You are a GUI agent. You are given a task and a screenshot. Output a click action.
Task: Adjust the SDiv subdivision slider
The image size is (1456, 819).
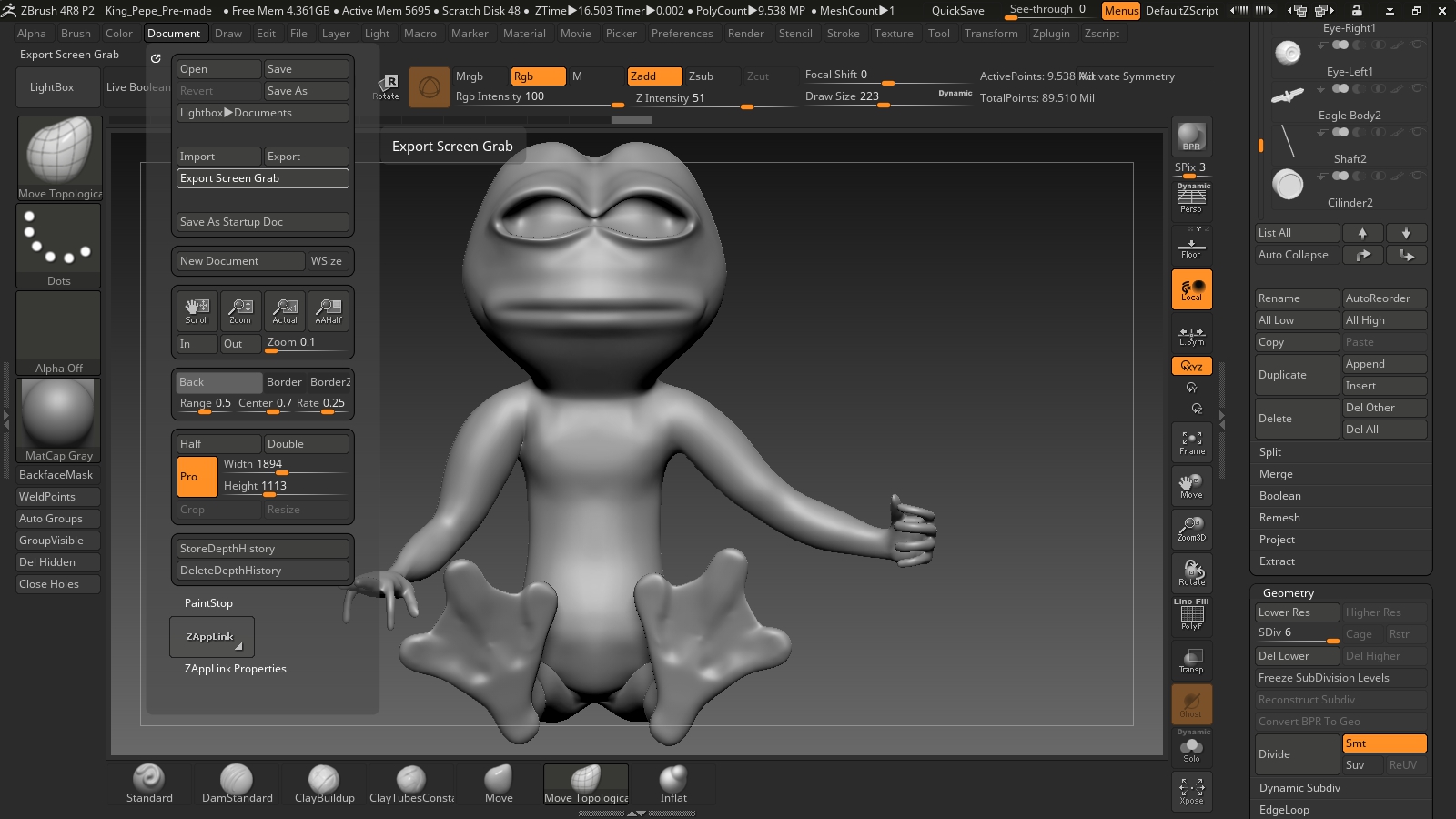click(x=1297, y=633)
